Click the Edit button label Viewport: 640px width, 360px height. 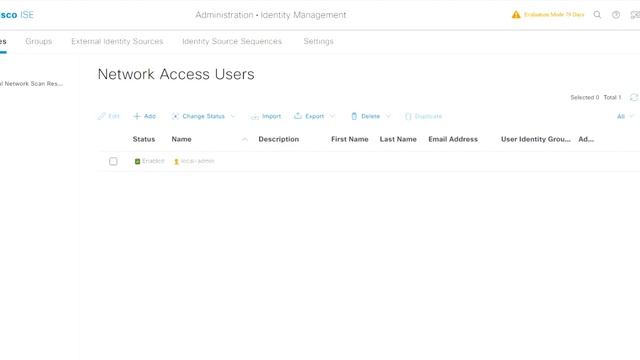pyautogui.click(x=114, y=116)
